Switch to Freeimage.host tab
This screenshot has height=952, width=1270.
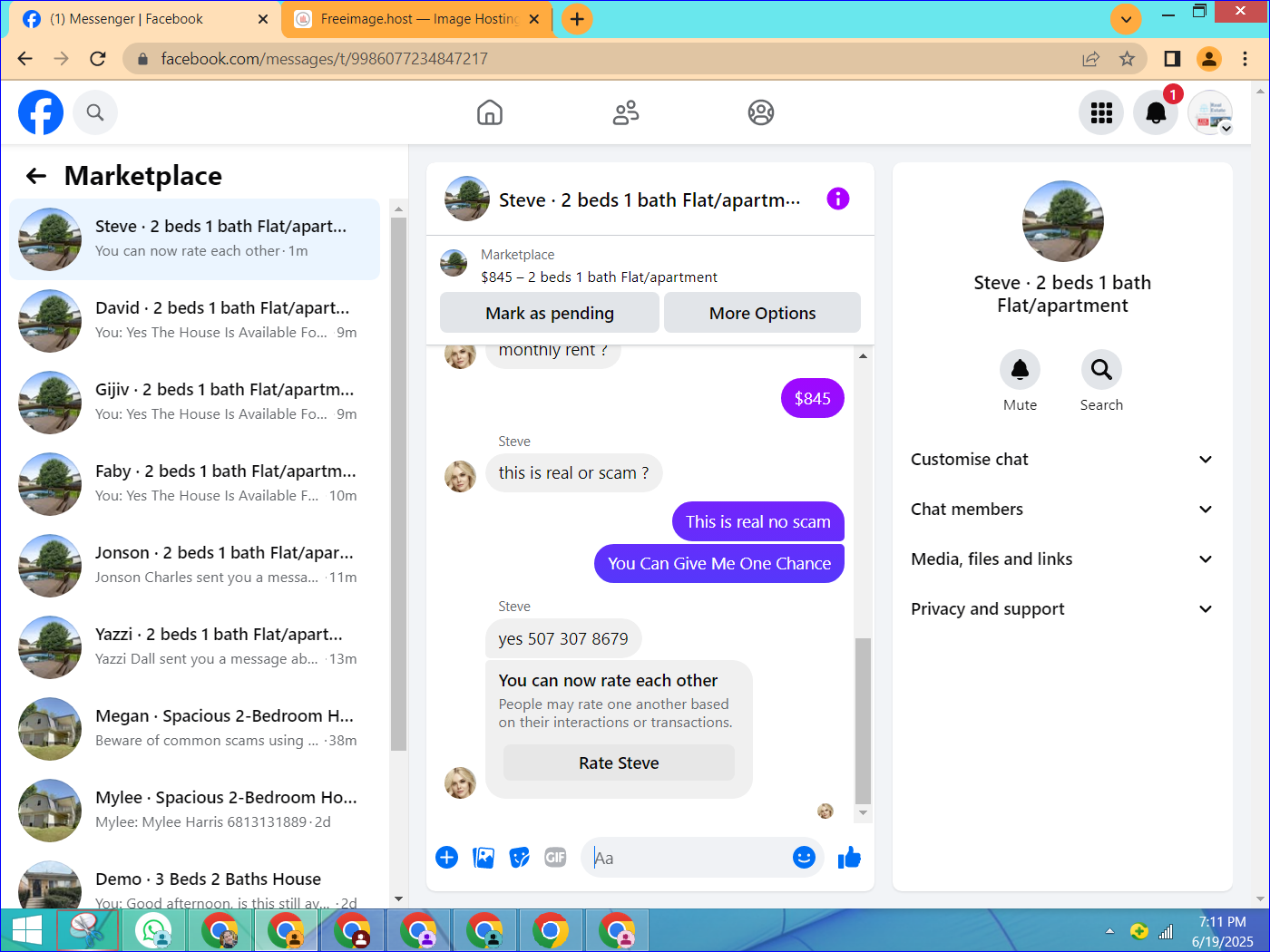pos(416,19)
